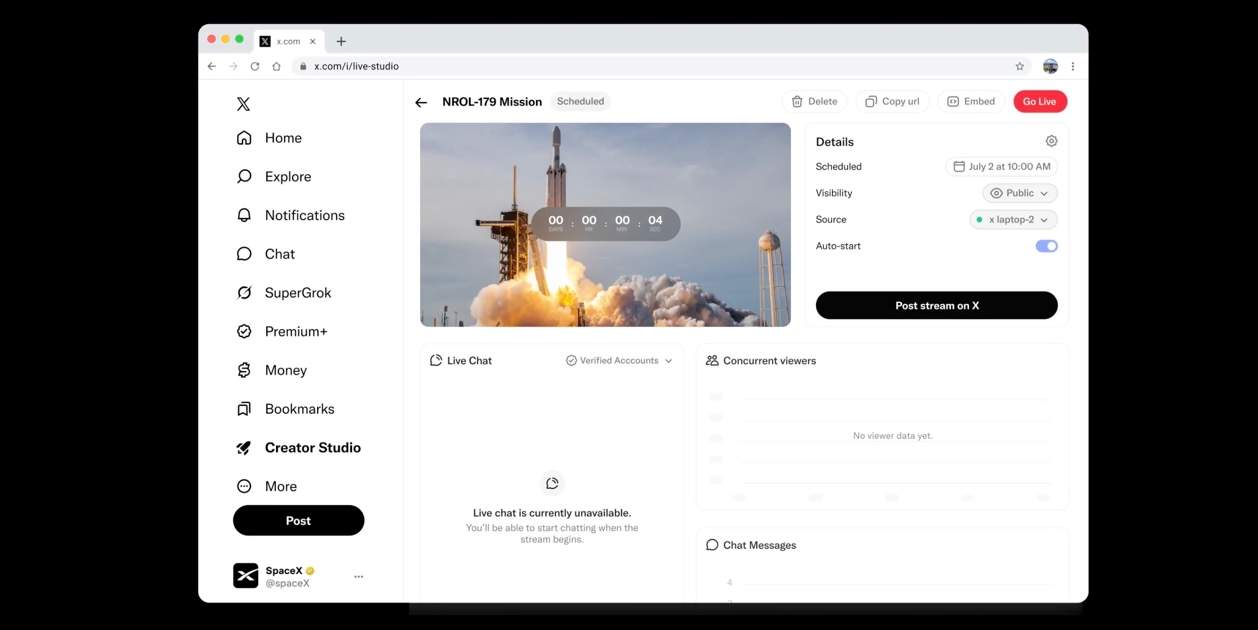Bookmark page with star icon
The height and width of the screenshot is (630, 1258).
click(1020, 66)
